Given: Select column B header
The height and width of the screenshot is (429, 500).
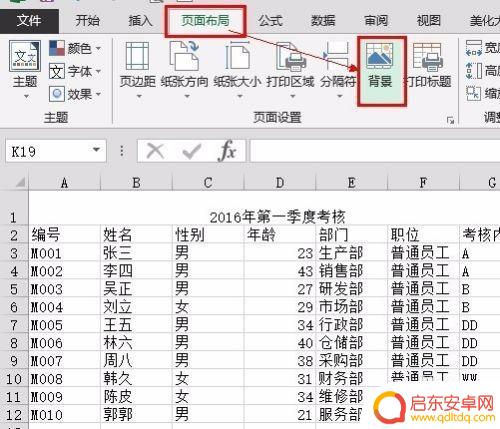Looking at the screenshot, I should (136, 183).
